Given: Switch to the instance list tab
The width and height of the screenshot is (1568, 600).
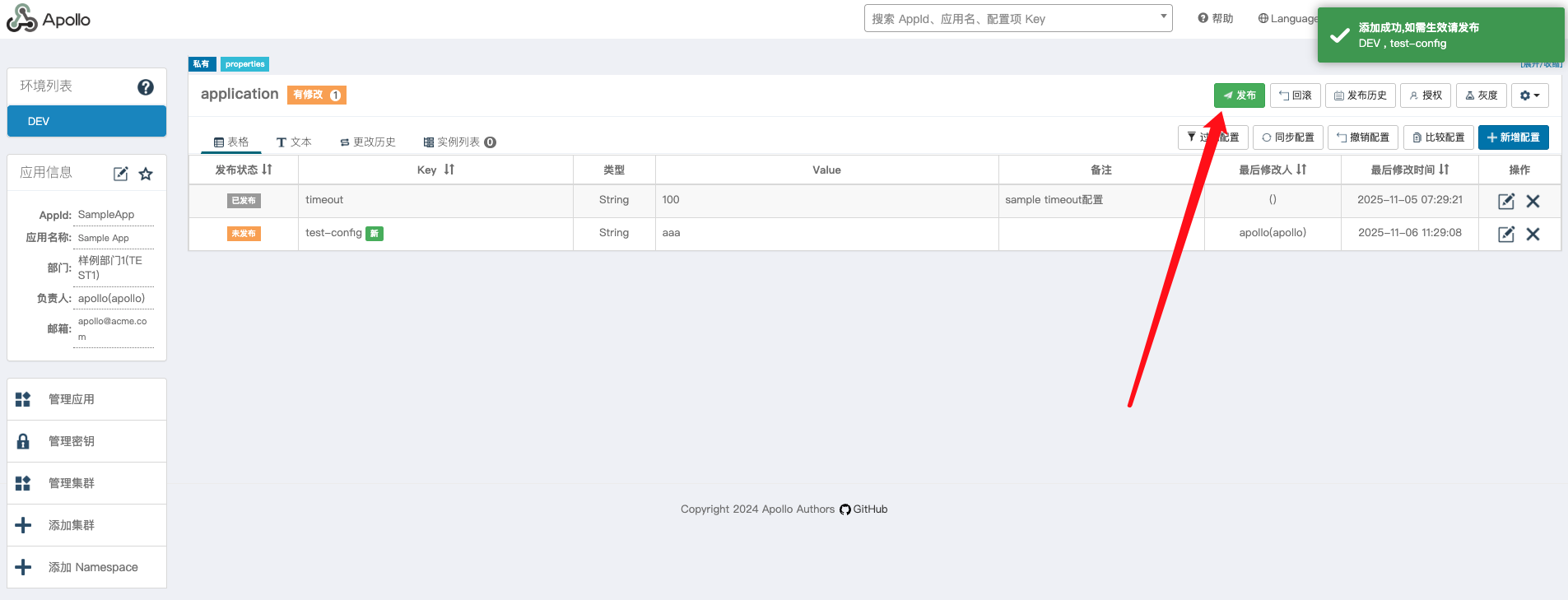Looking at the screenshot, I should pyautogui.click(x=459, y=142).
